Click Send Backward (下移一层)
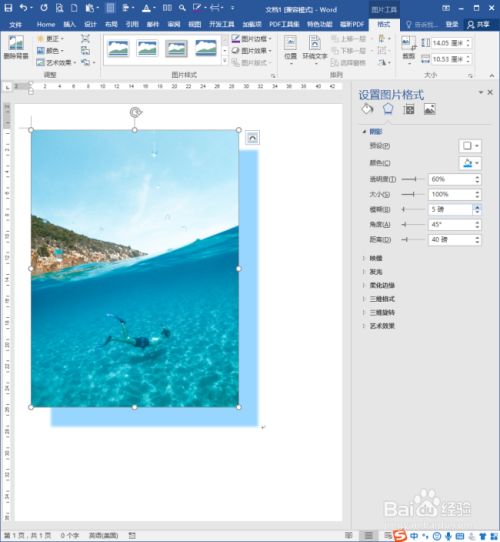Screen dimensions: 500x542 349,51
